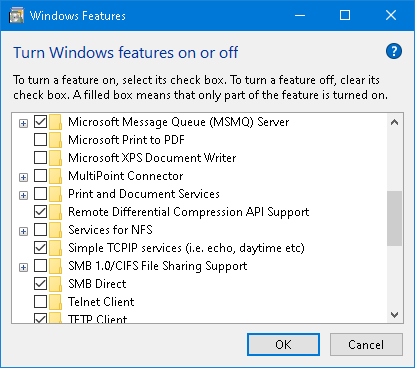415x368 pixels.
Task: Minimize the Windows Features dialog
Action: pos(300,15)
